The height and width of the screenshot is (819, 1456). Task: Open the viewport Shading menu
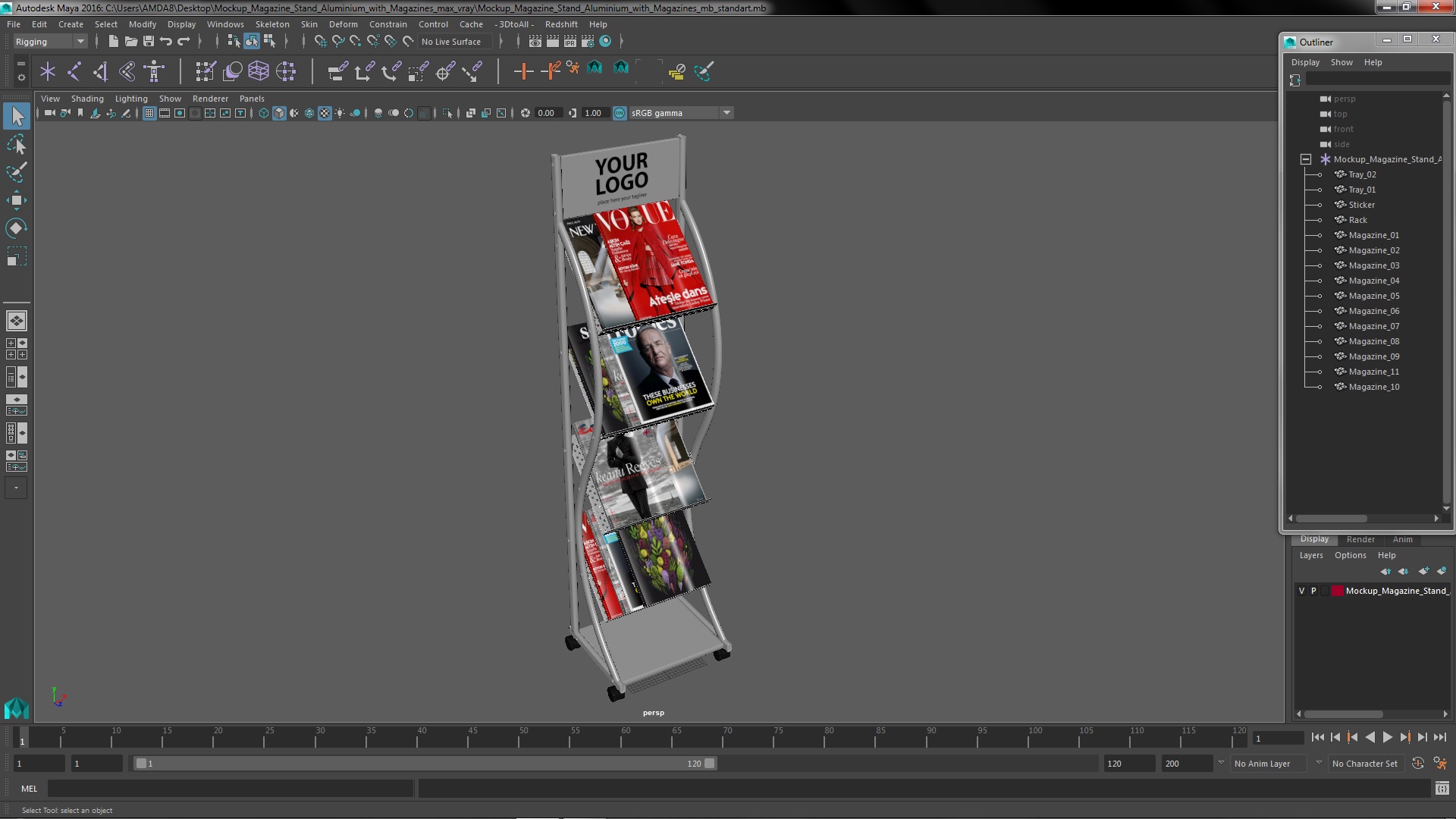(87, 99)
